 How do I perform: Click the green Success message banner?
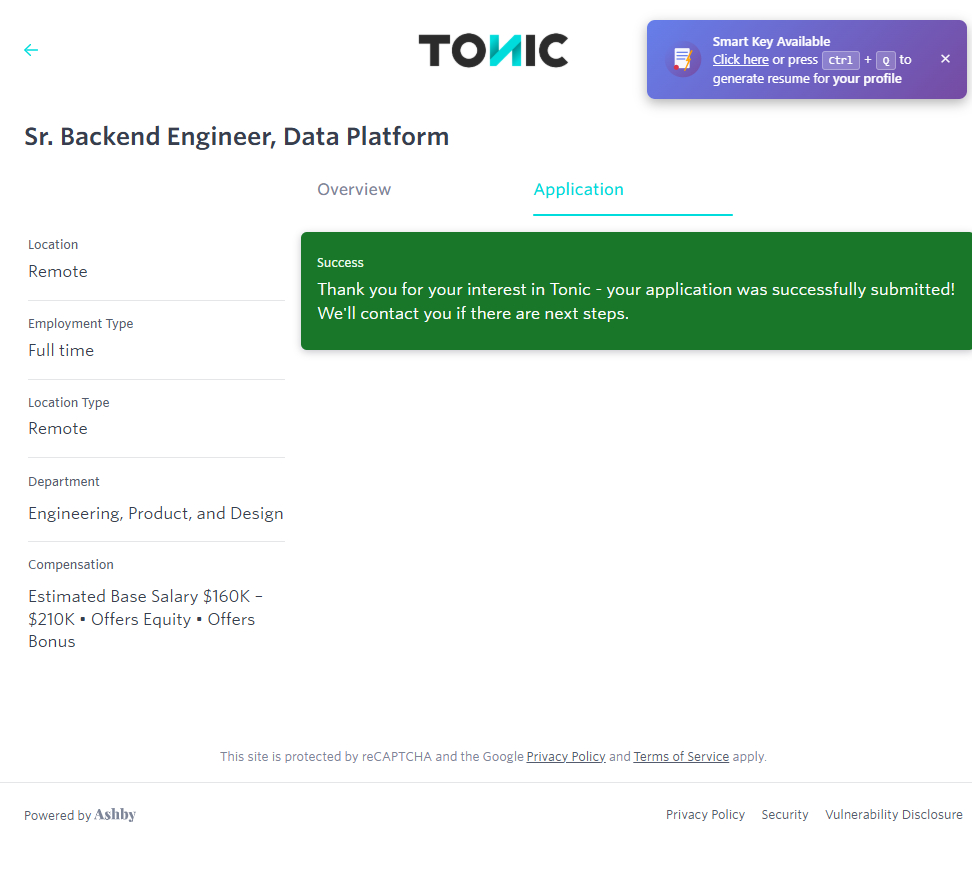pos(636,291)
